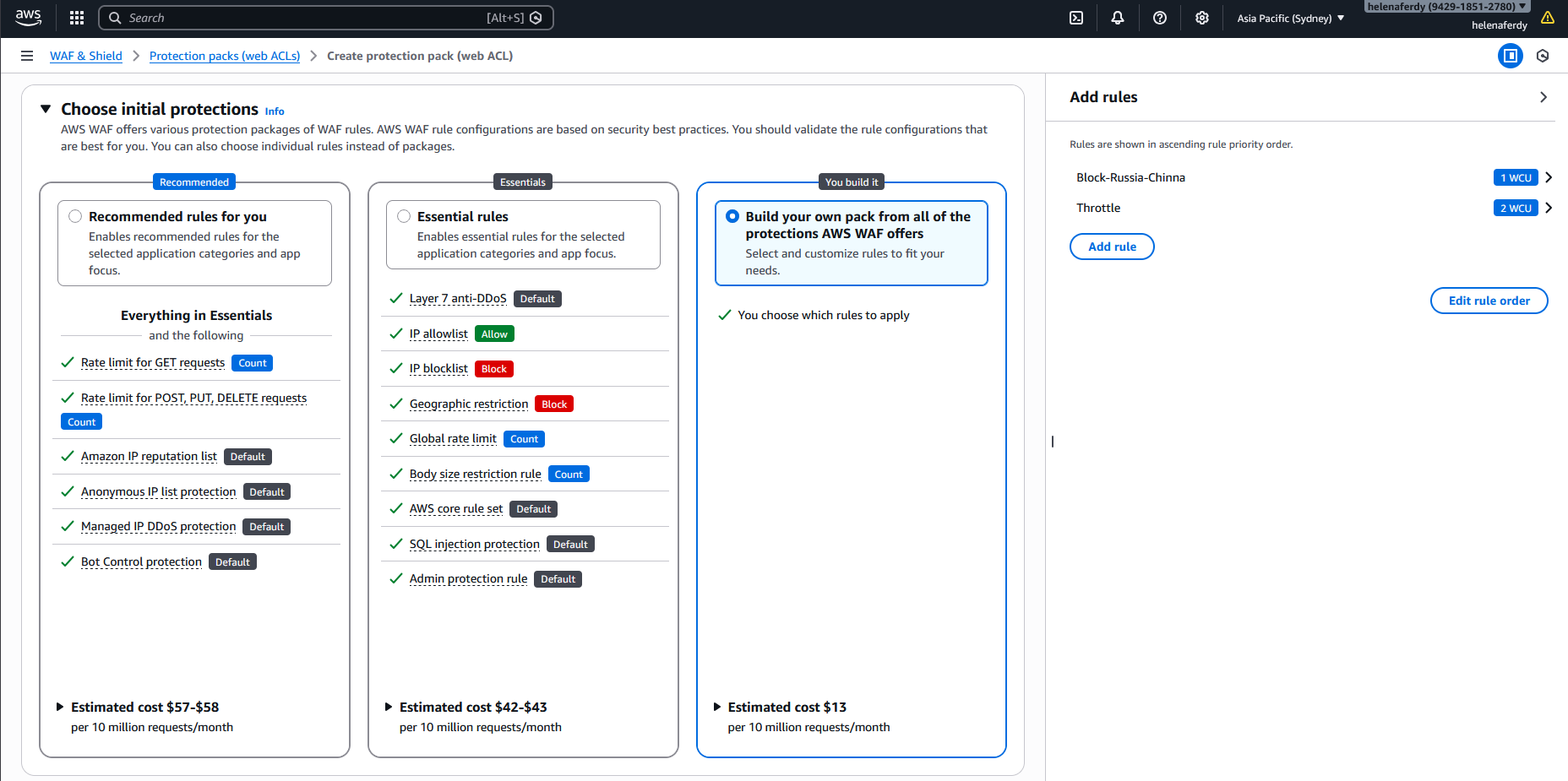Go to WAF & Shield breadcrumb
This screenshot has width=1568, height=781.
click(85, 56)
